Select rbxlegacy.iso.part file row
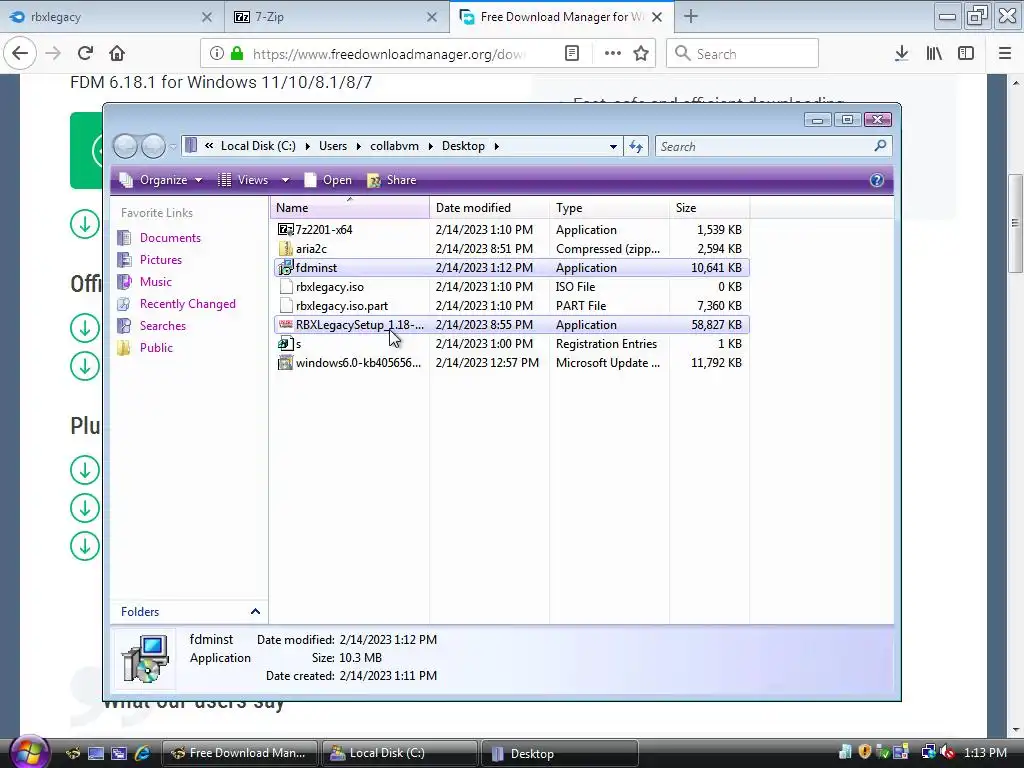The height and width of the screenshot is (768, 1024). coord(511,306)
